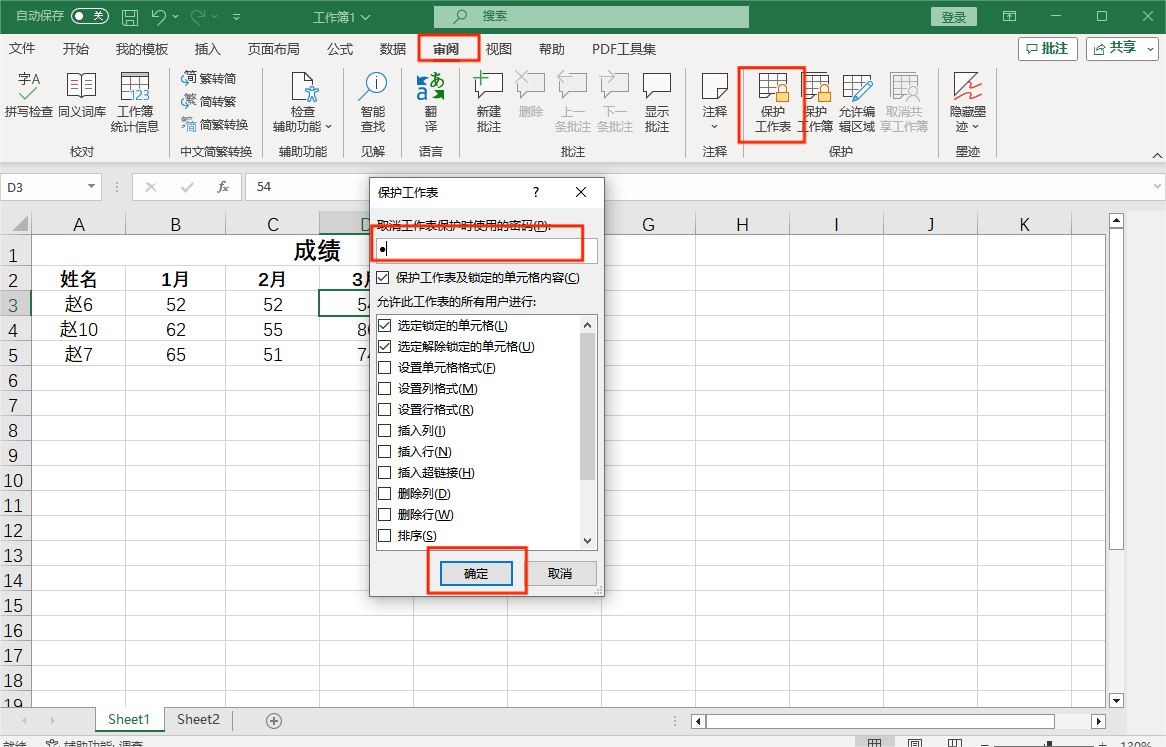Check the 插入行 option
This screenshot has width=1166, height=747.
click(385, 452)
